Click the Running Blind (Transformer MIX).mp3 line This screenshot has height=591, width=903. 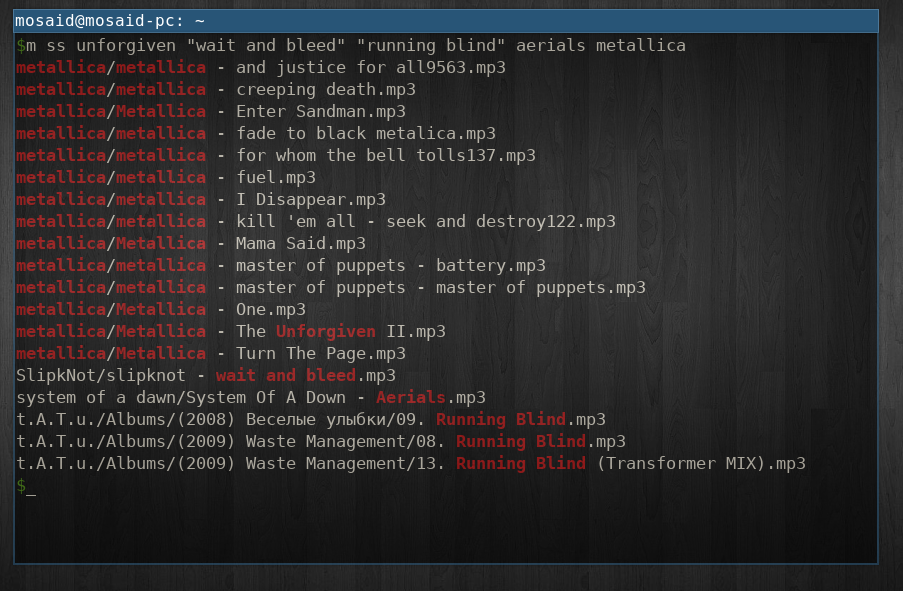[411, 463]
